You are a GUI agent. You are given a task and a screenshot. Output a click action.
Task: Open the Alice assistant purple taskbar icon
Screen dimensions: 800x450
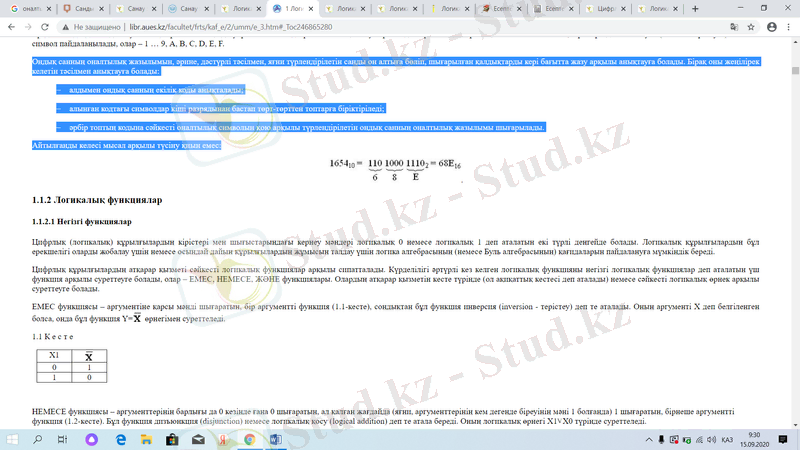(x=91, y=439)
